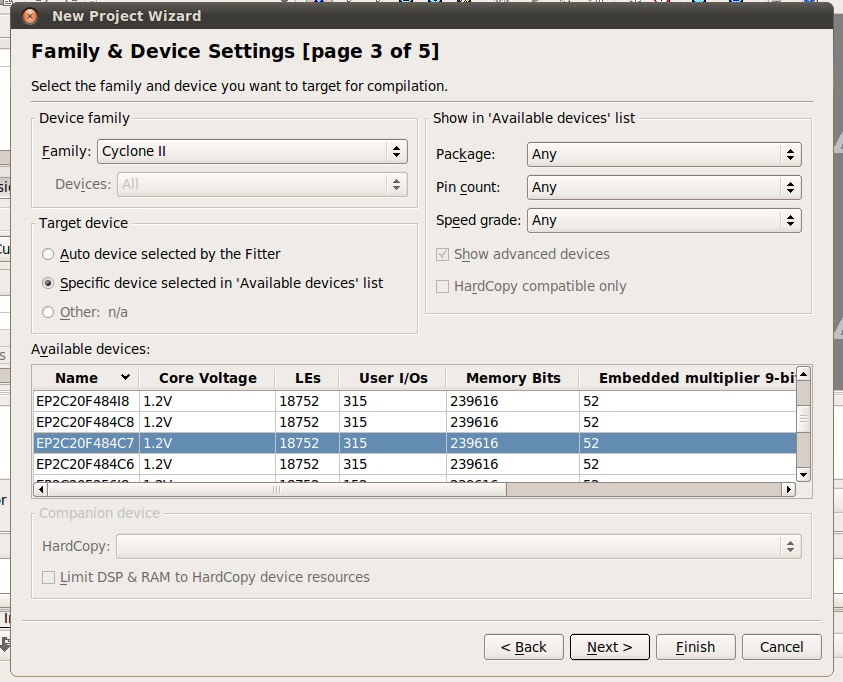Select device EP2C20F484C6
Screen dimensions: 843x682
(x=415, y=464)
